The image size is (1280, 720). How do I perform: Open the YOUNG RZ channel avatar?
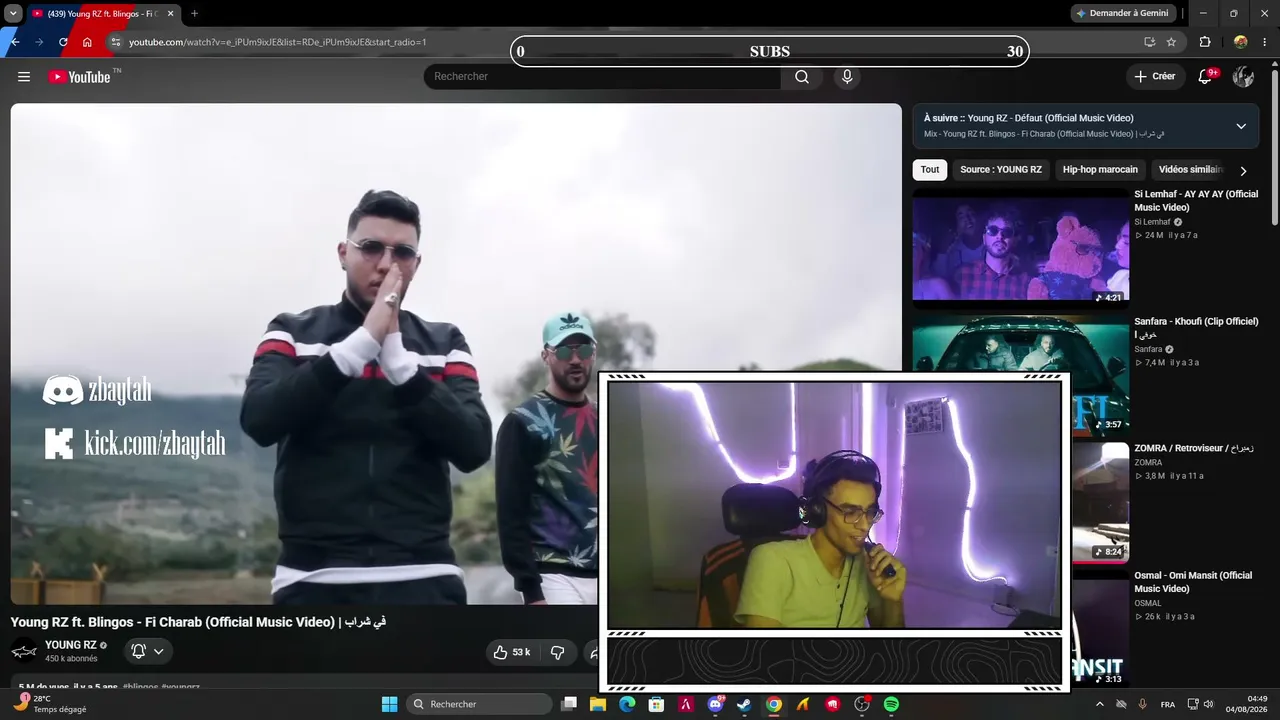pyautogui.click(x=24, y=651)
